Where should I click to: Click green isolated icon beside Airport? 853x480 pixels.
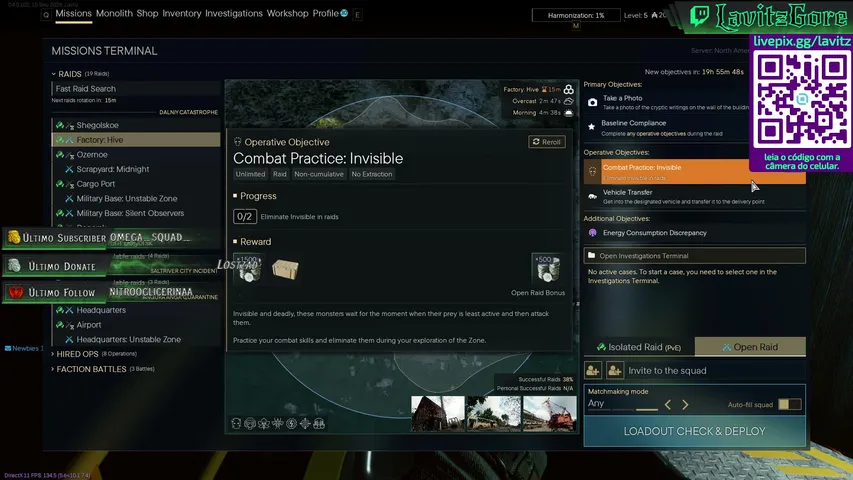tap(60, 325)
